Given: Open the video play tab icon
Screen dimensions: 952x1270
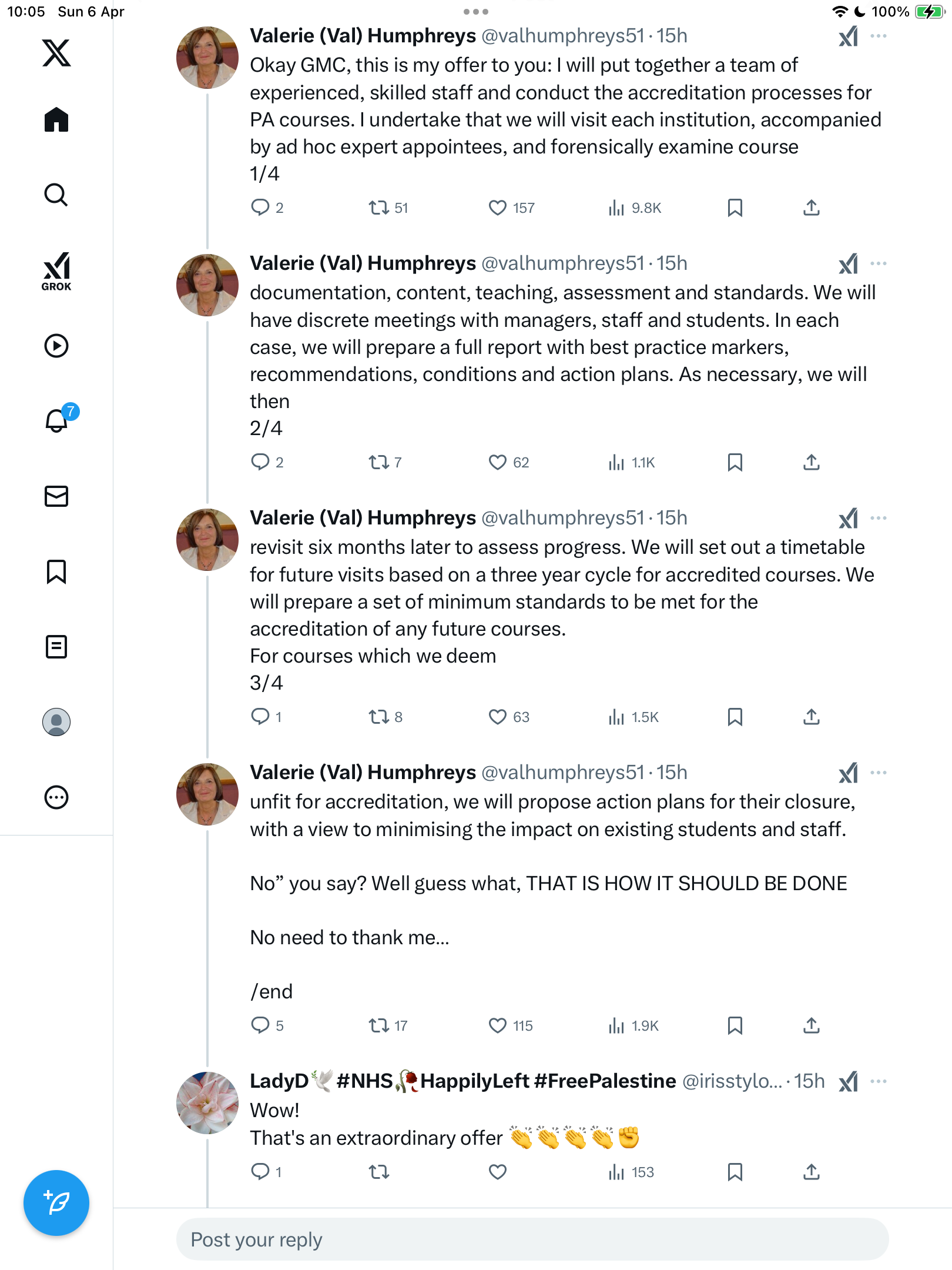Looking at the screenshot, I should tap(56, 346).
